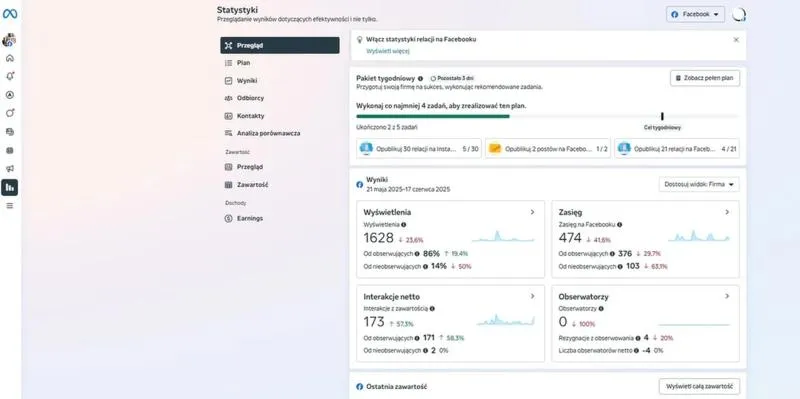800x399 pixels.
Task: Click info icon next to Pakiet tygodniowy
Action: 420,79
